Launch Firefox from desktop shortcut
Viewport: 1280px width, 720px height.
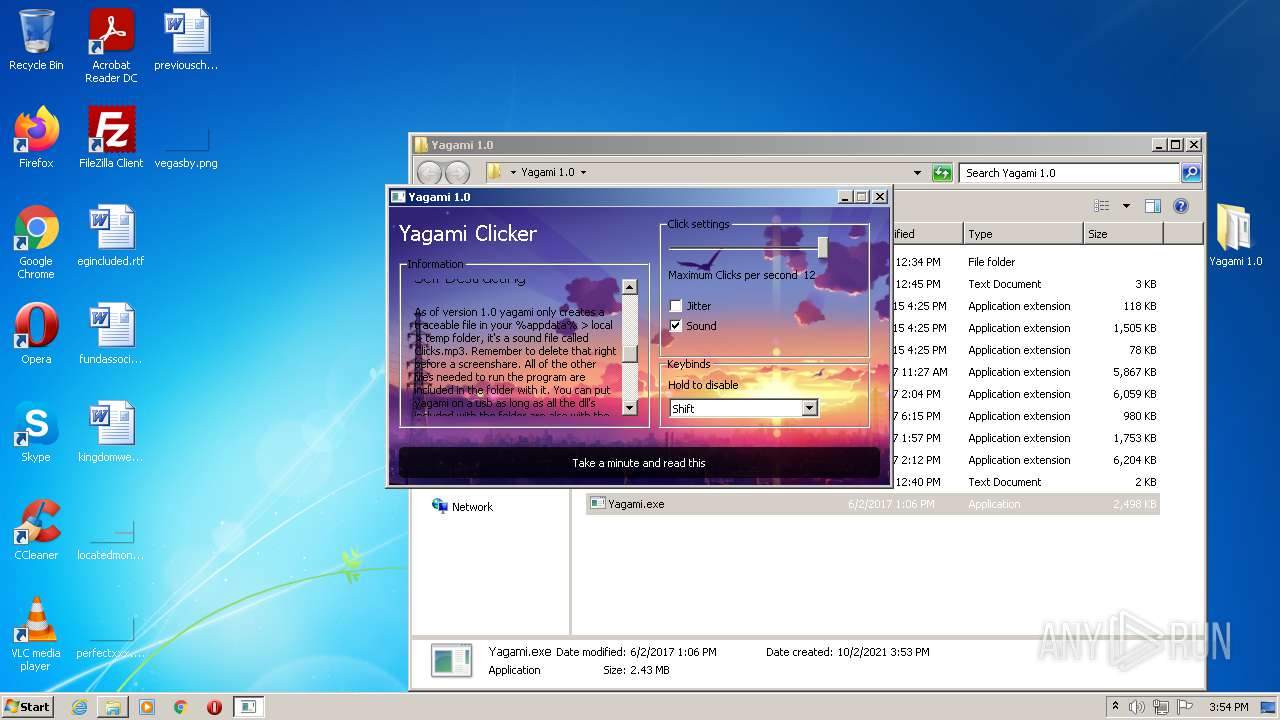coord(36,138)
